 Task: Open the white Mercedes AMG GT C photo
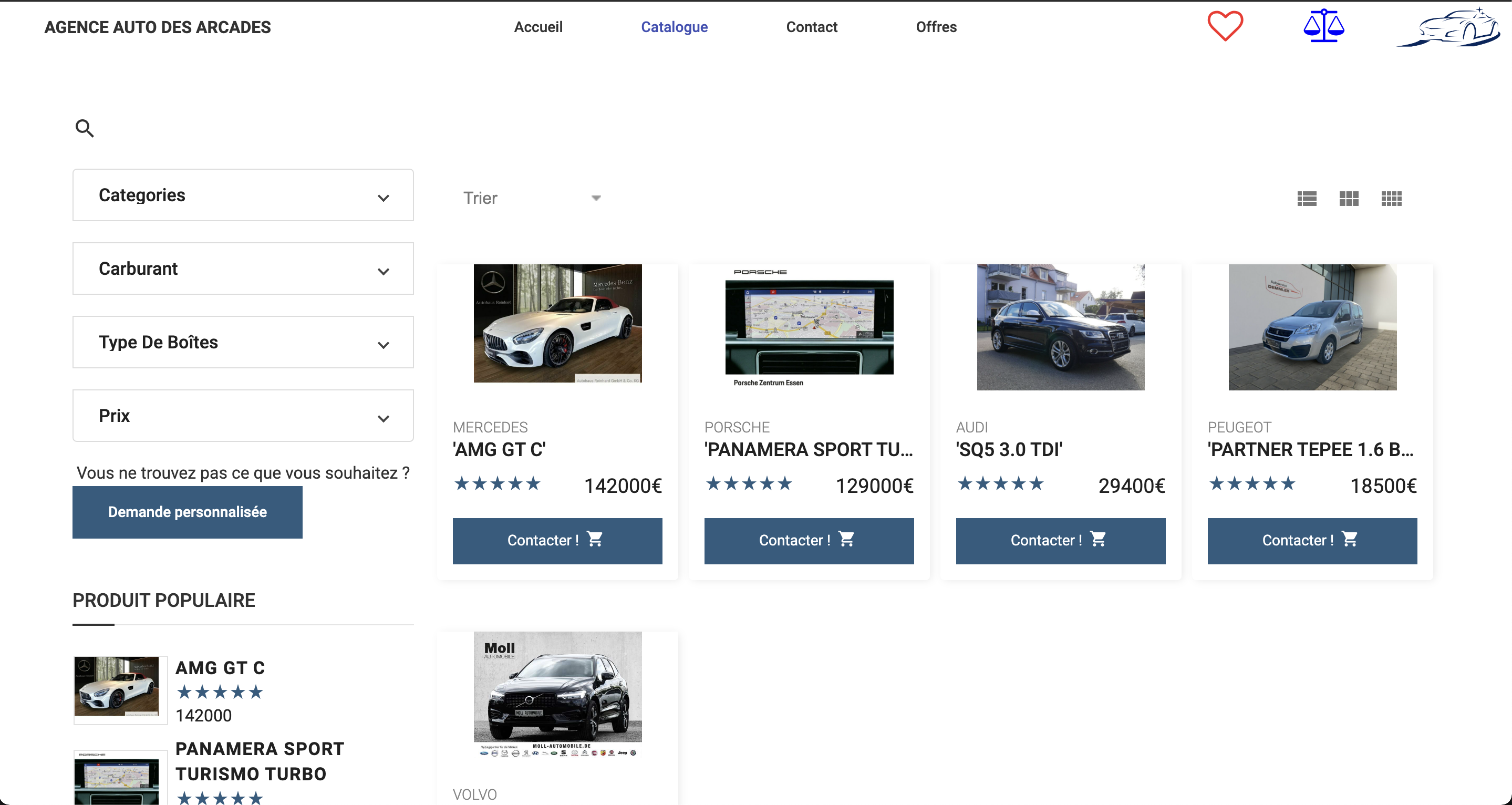(557, 324)
